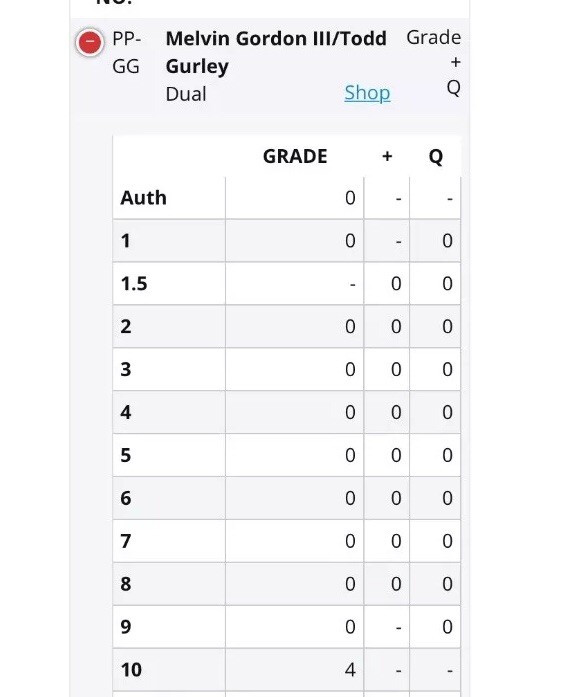Click the Dual subset label
562x697 pixels.
[186, 94]
